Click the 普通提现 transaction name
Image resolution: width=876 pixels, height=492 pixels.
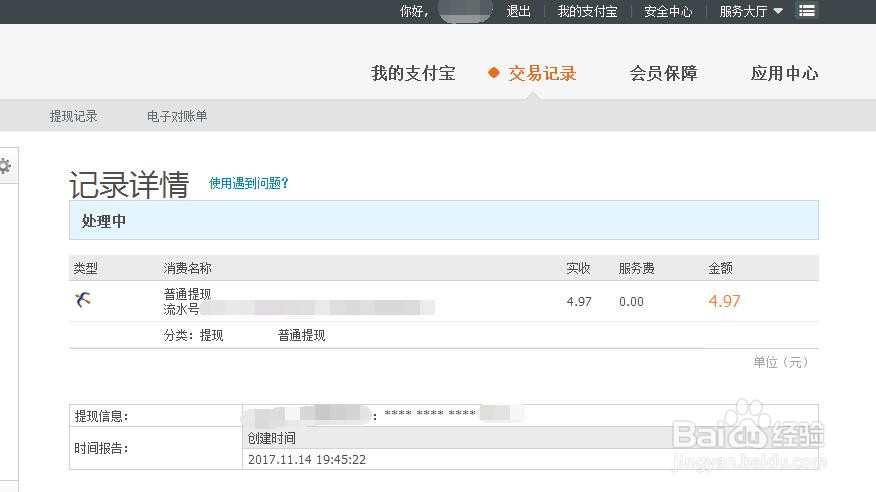pos(187,294)
